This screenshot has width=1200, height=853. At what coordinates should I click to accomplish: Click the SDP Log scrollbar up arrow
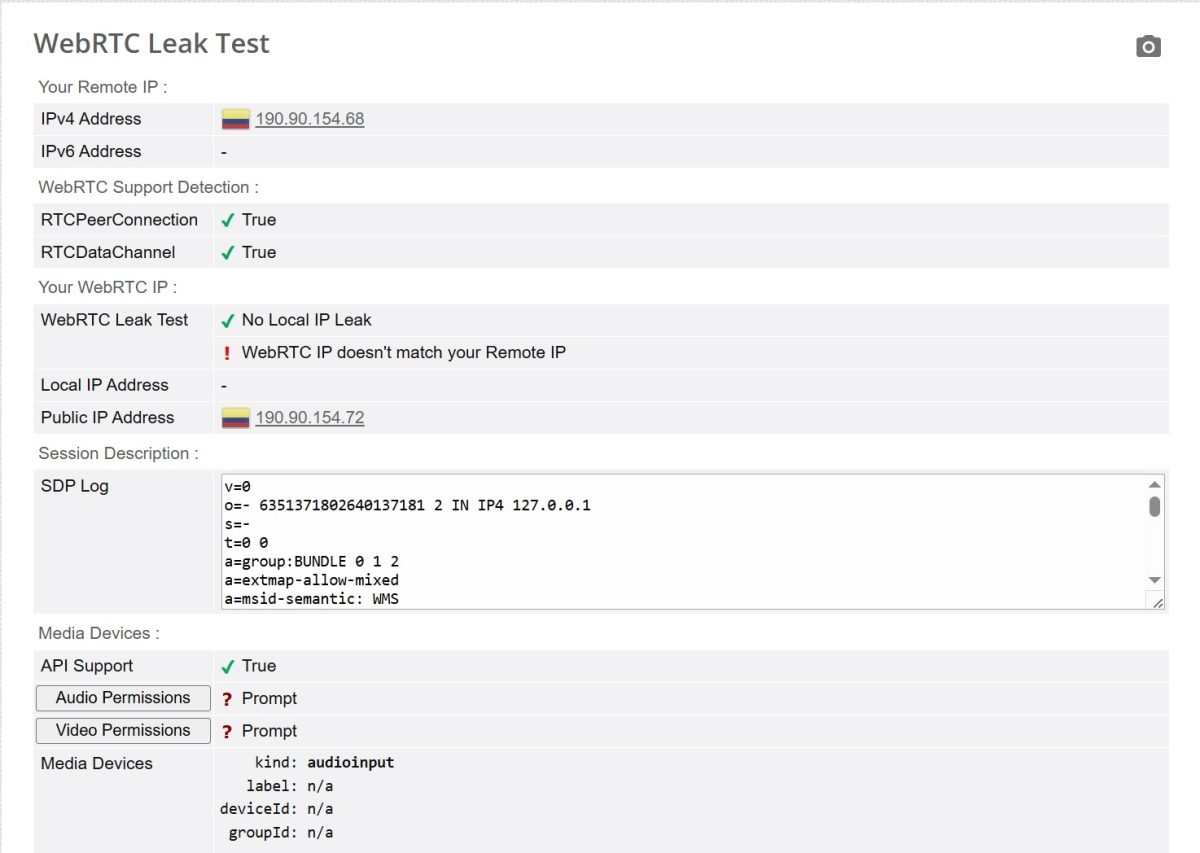(1154, 483)
